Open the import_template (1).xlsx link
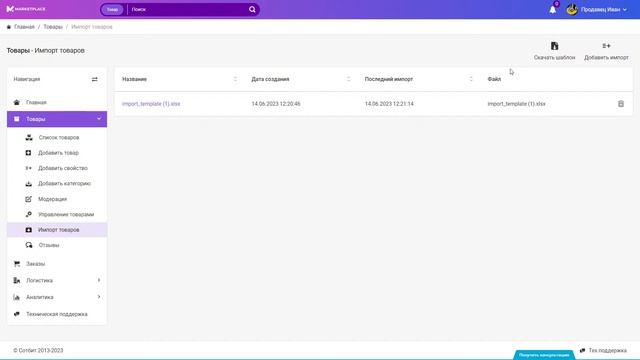640x360 pixels. click(x=151, y=104)
